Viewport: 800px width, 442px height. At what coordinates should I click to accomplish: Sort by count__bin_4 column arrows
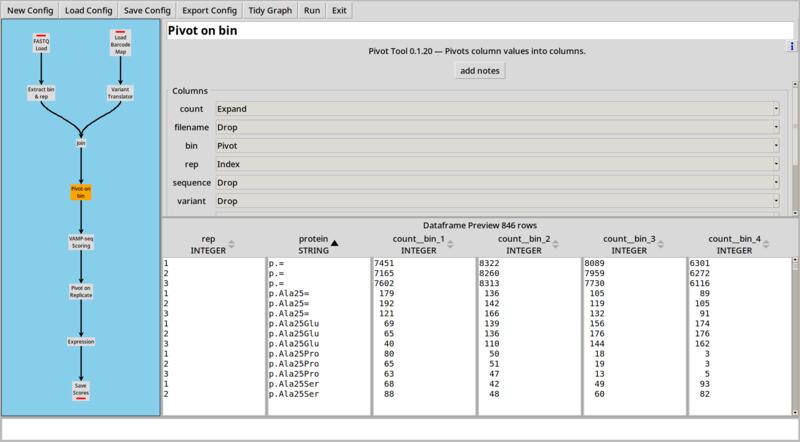(x=766, y=244)
